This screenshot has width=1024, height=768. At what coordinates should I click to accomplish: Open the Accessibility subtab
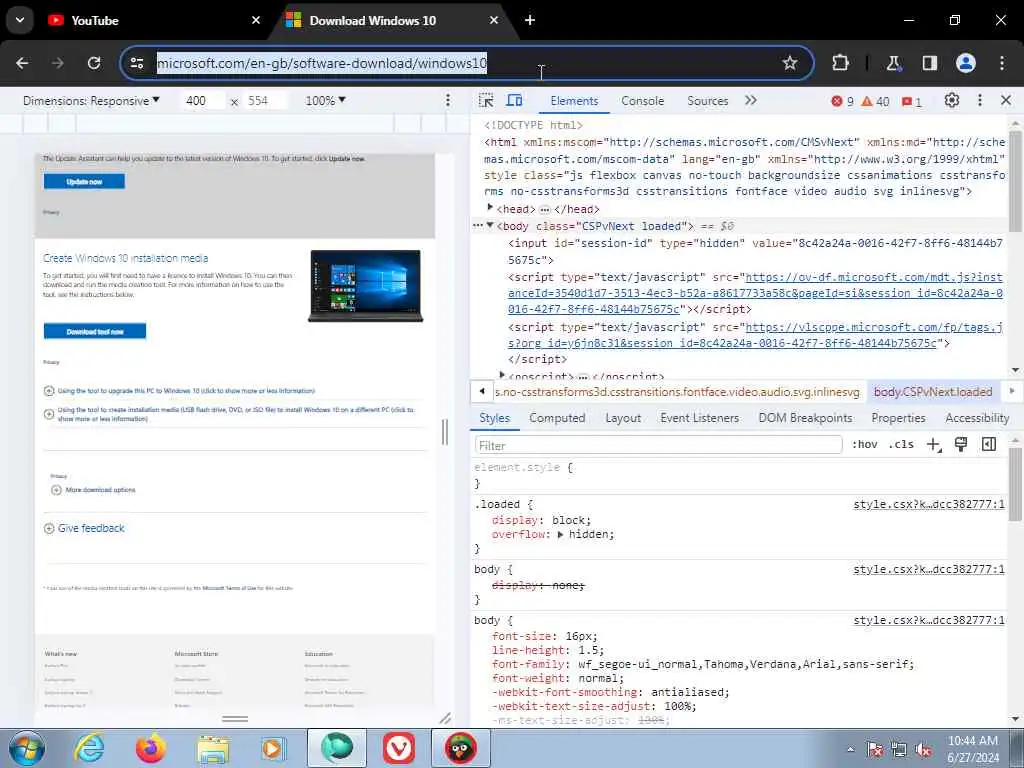click(977, 418)
